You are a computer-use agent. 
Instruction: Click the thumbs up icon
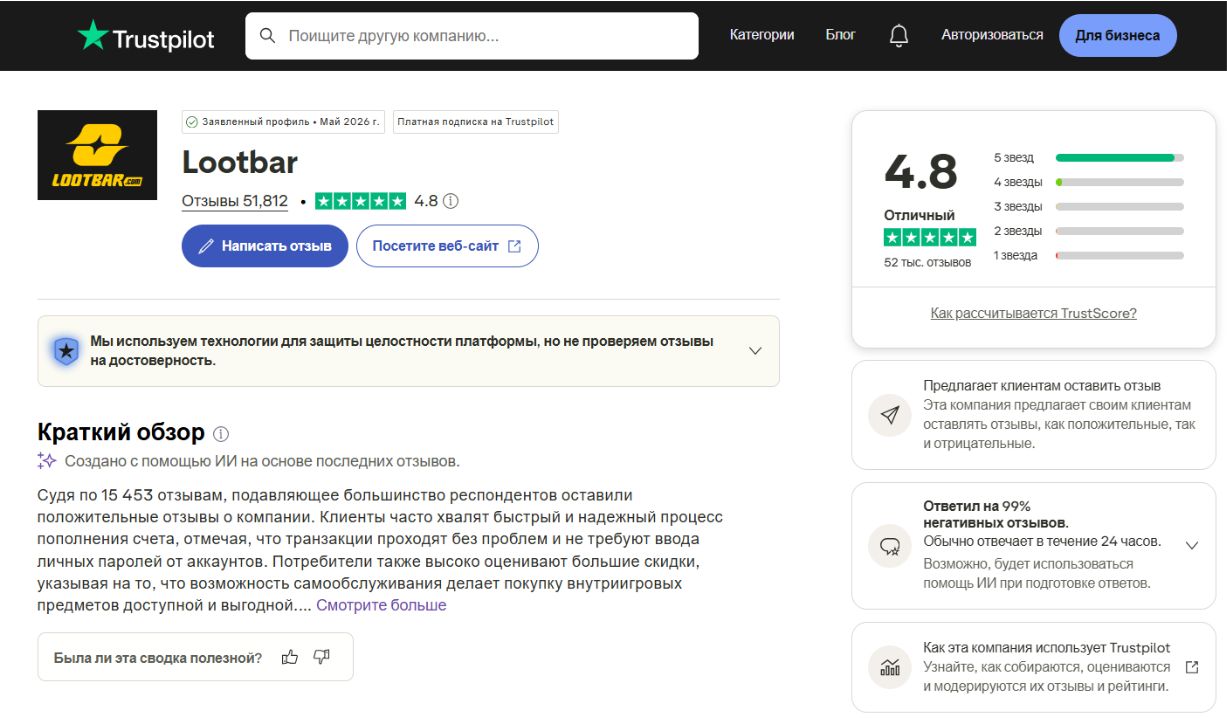click(x=290, y=657)
